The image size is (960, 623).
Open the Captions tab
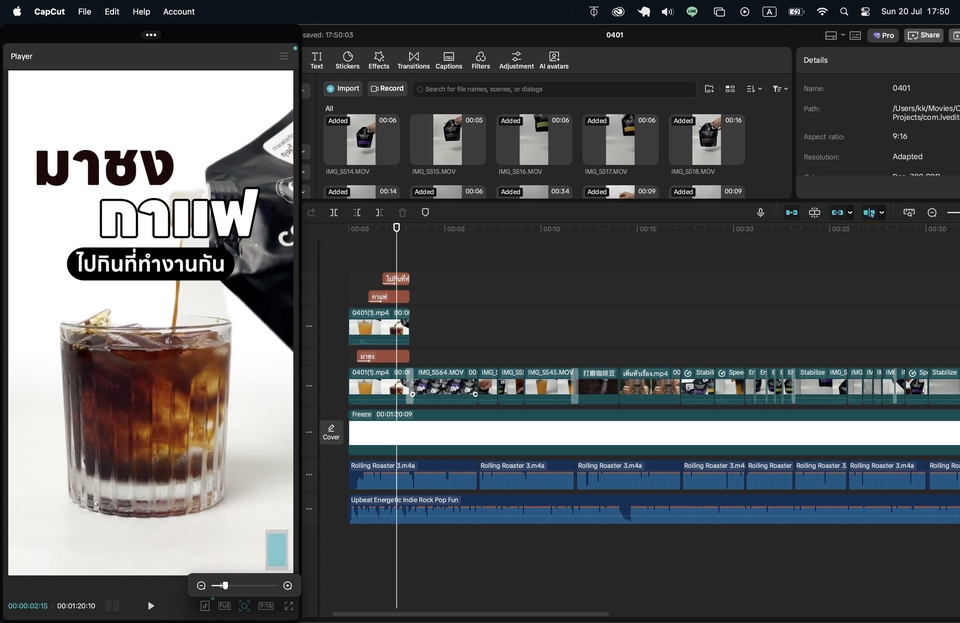[449, 60]
